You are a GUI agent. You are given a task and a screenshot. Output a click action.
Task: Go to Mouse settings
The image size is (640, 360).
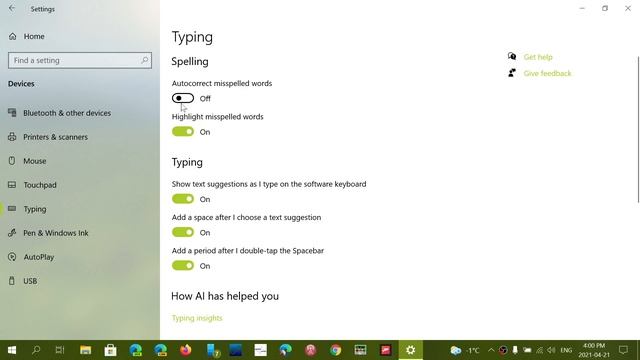27,161
